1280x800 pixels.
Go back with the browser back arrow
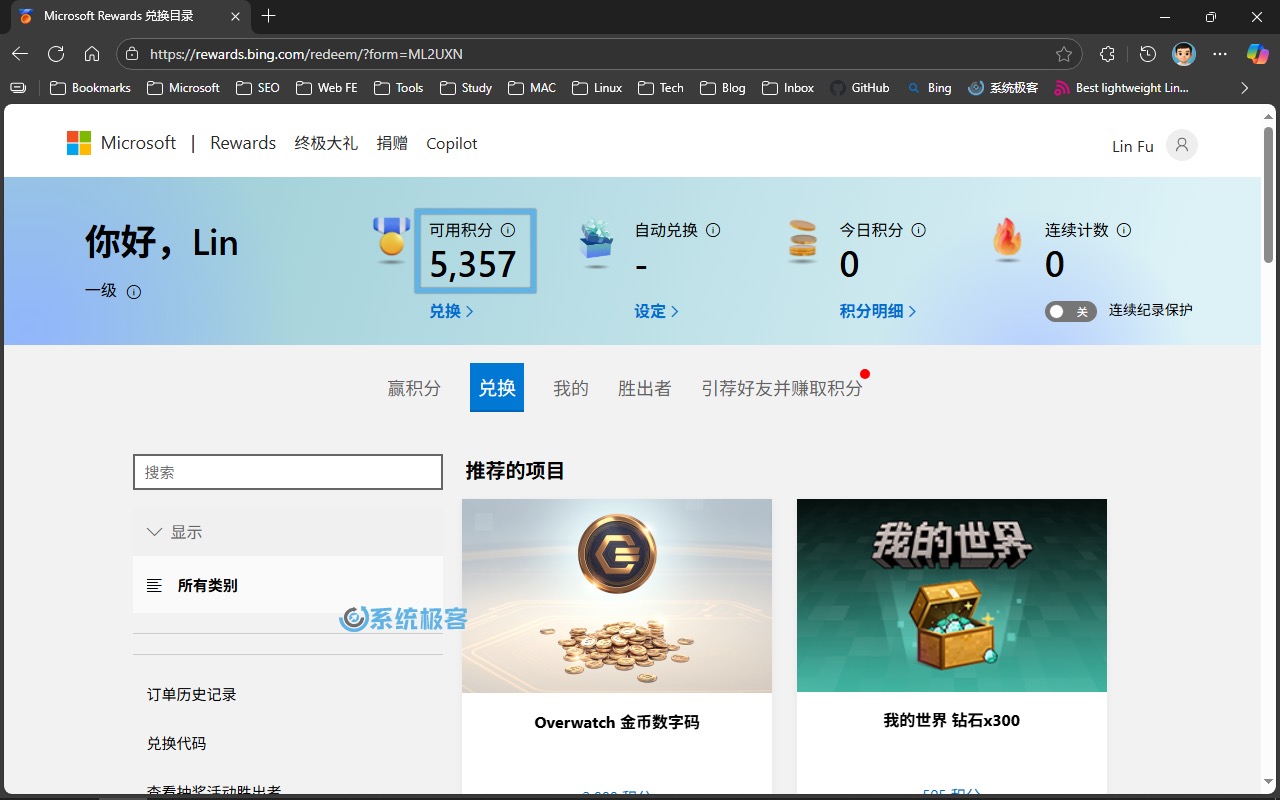coord(20,54)
